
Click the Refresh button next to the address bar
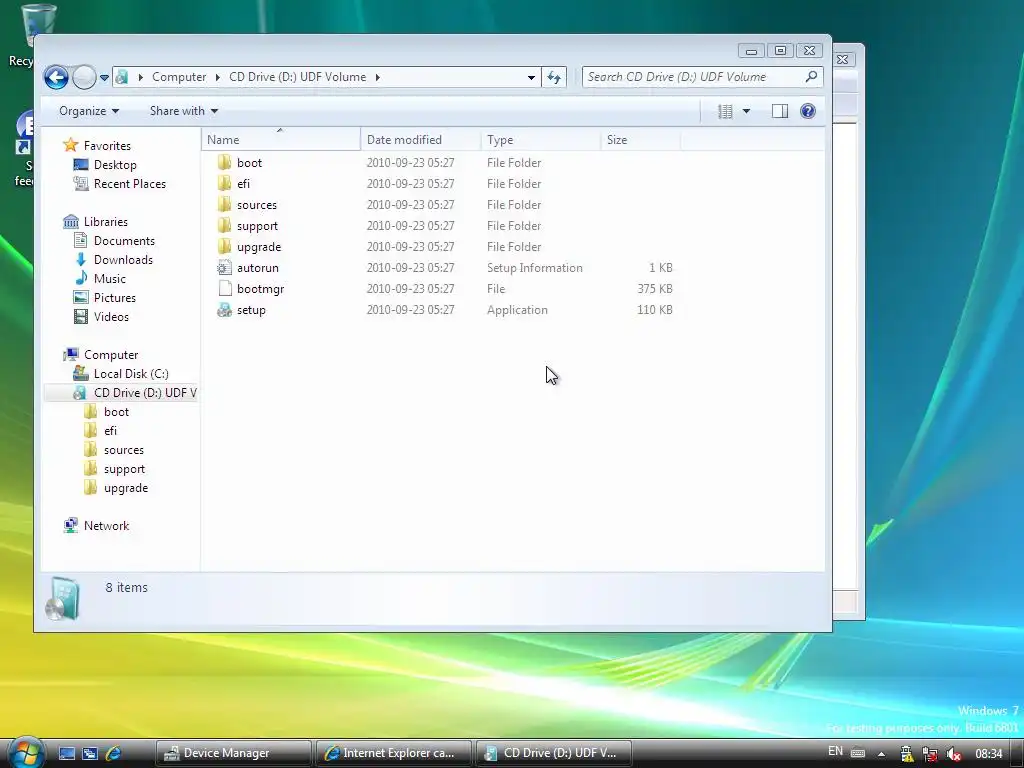click(554, 77)
